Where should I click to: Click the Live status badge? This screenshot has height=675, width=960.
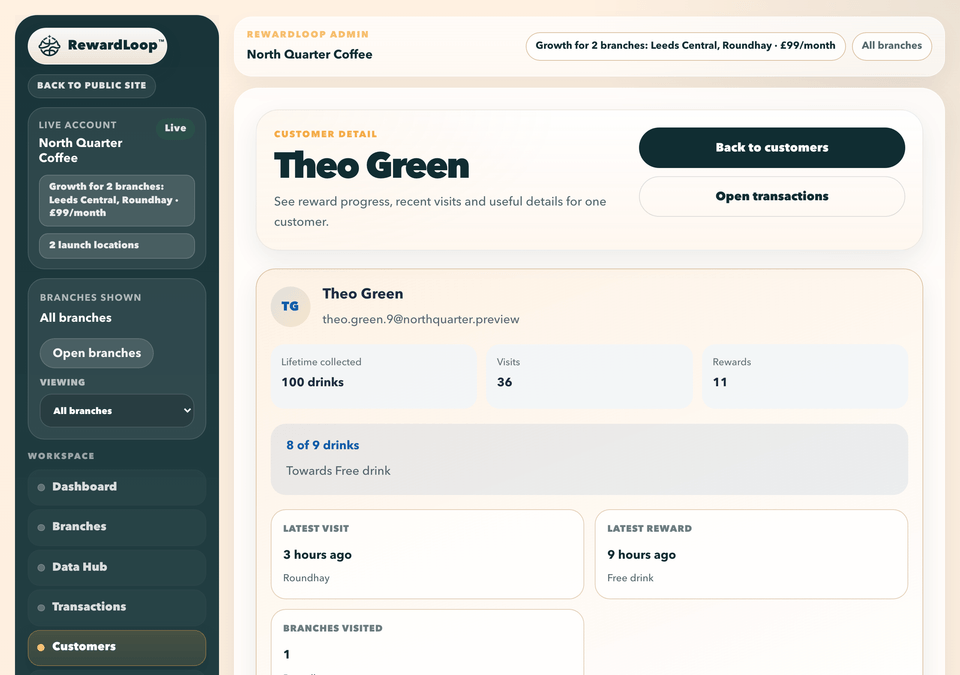(175, 128)
